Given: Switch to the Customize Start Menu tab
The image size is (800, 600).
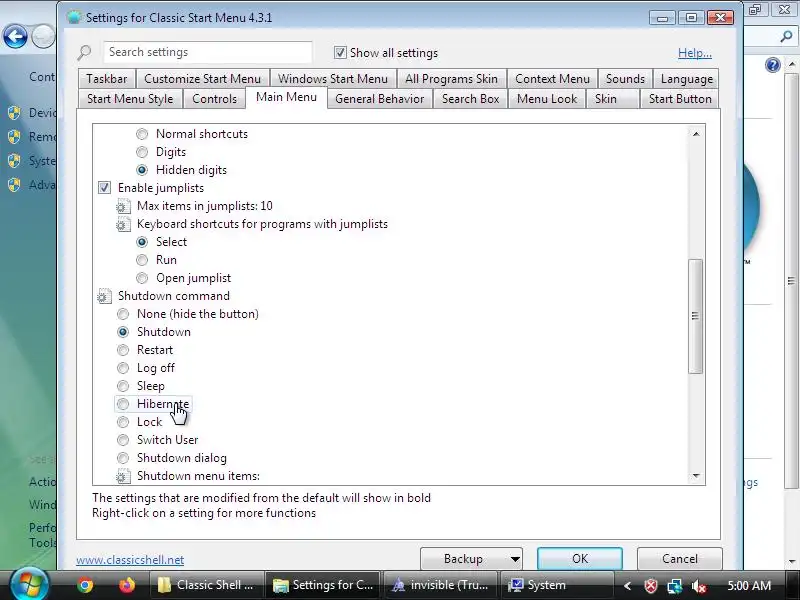Looking at the screenshot, I should 202,79.
